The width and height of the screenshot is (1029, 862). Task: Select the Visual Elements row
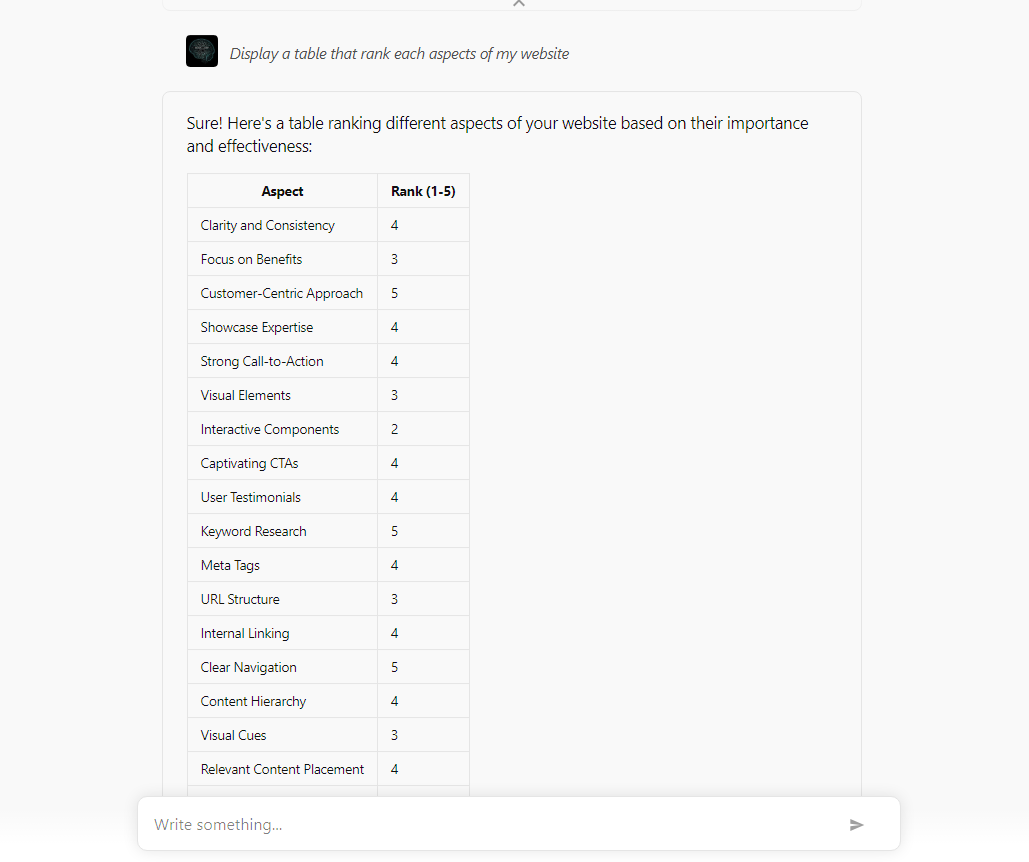tap(328, 395)
